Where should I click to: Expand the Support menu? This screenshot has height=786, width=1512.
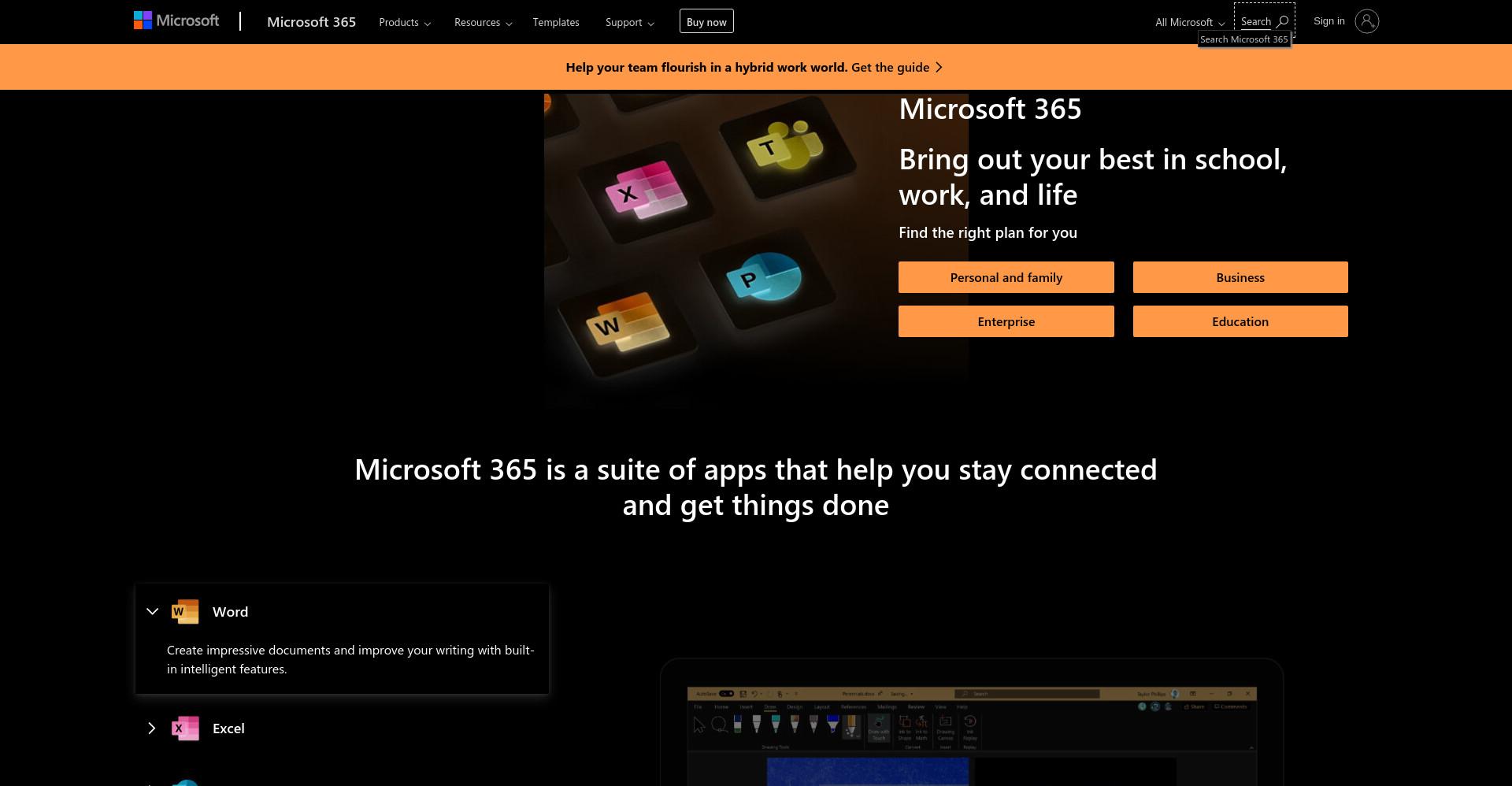click(x=629, y=22)
